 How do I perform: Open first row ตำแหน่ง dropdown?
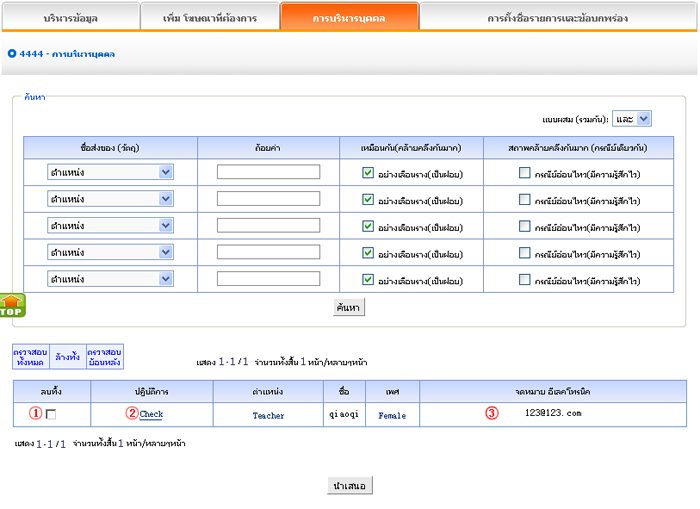click(110, 172)
